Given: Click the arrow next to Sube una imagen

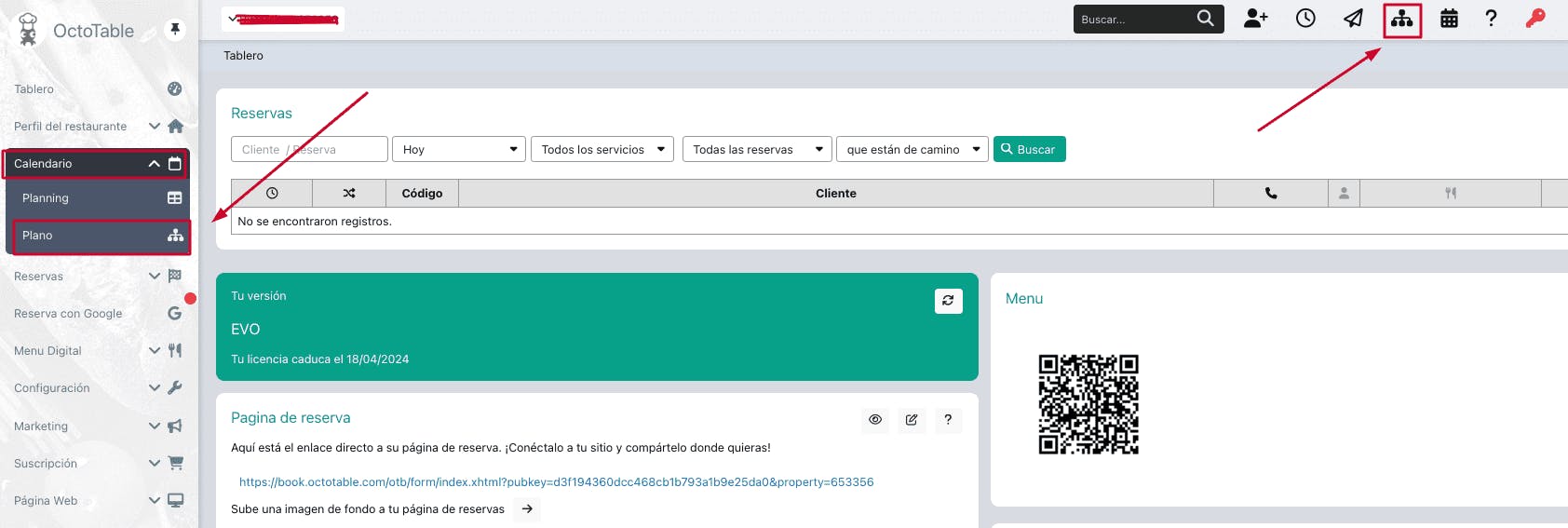Looking at the screenshot, I should 527,509.
